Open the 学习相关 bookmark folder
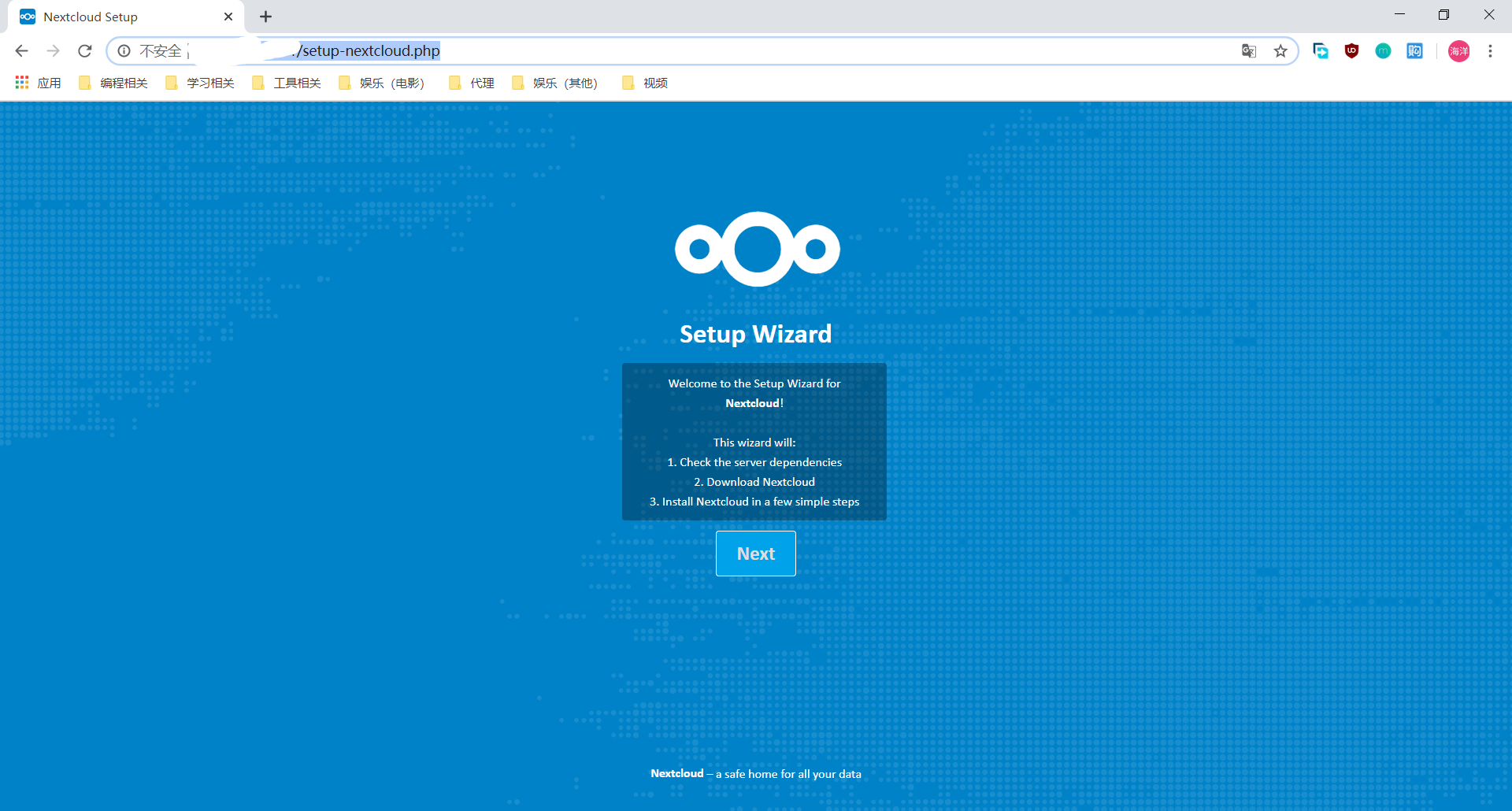This screenshot has width=1512, height=811. tap(200, 83)
